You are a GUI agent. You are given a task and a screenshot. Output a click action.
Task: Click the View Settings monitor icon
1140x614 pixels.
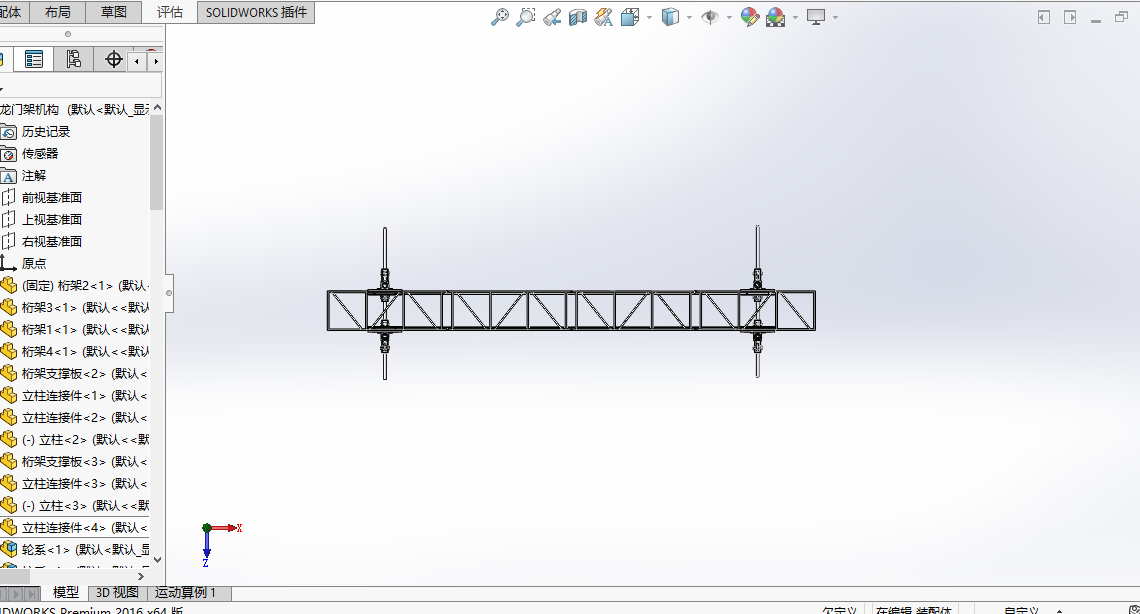tap(816, 17)
